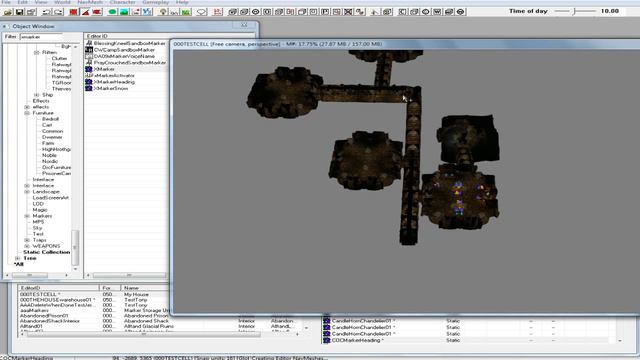Sort by the Editor ID column header
Viewport: 640px width, 360px height.
pyautogui.click(x=127, y=36)
